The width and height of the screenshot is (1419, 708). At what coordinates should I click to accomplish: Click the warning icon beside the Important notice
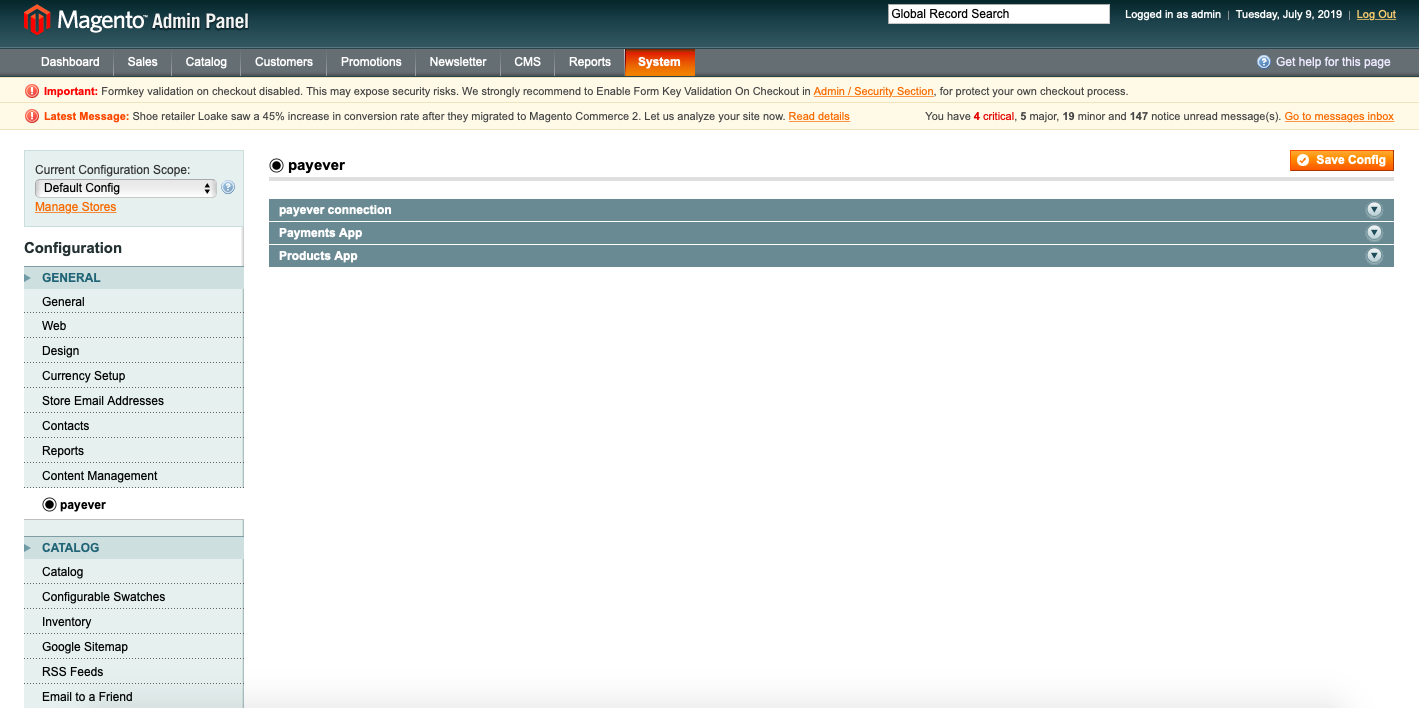(x=32, y=91)
